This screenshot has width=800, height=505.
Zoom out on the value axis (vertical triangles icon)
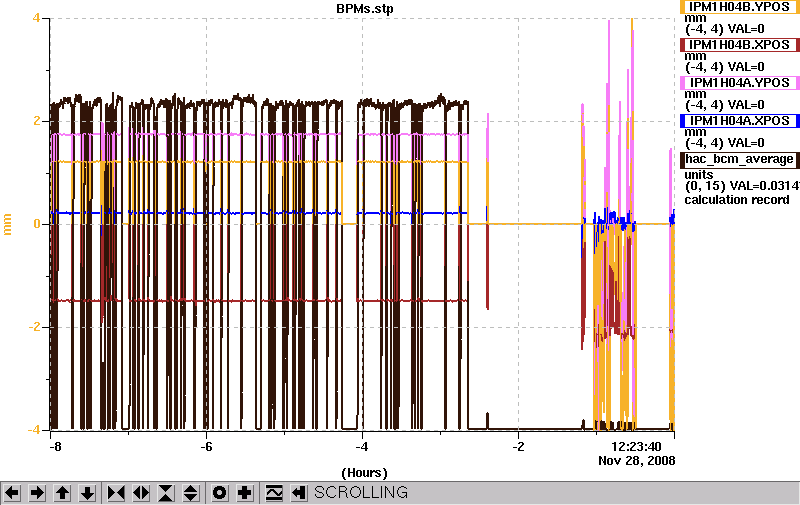point(191,493)
